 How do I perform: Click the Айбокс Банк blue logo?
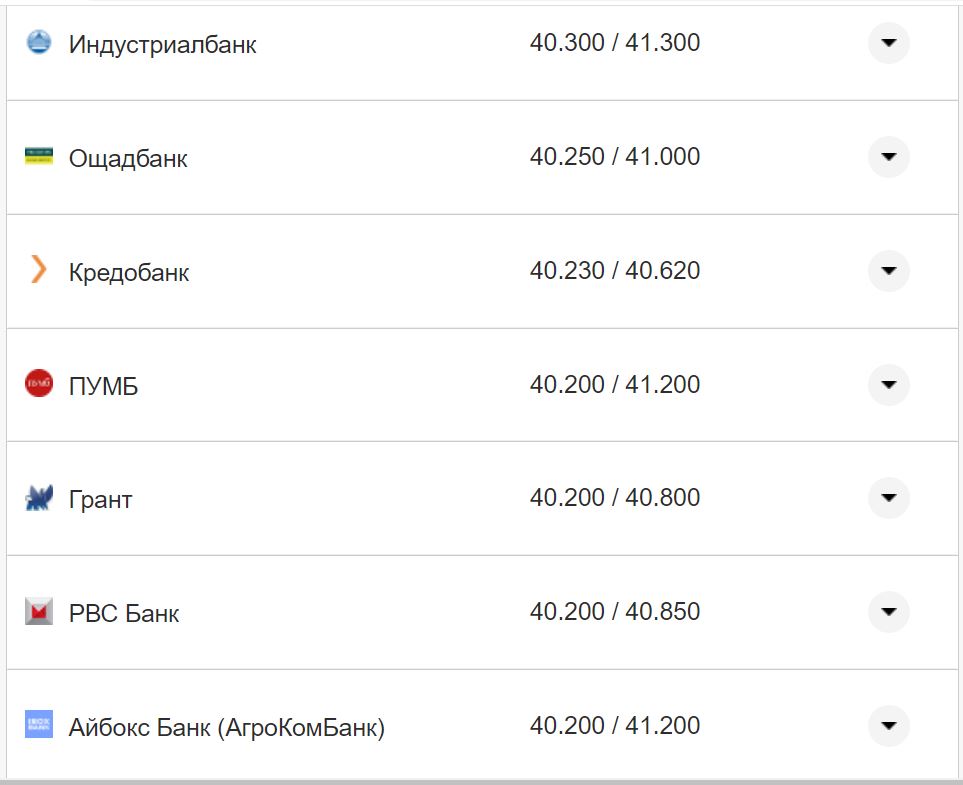(x=38, y=725)
